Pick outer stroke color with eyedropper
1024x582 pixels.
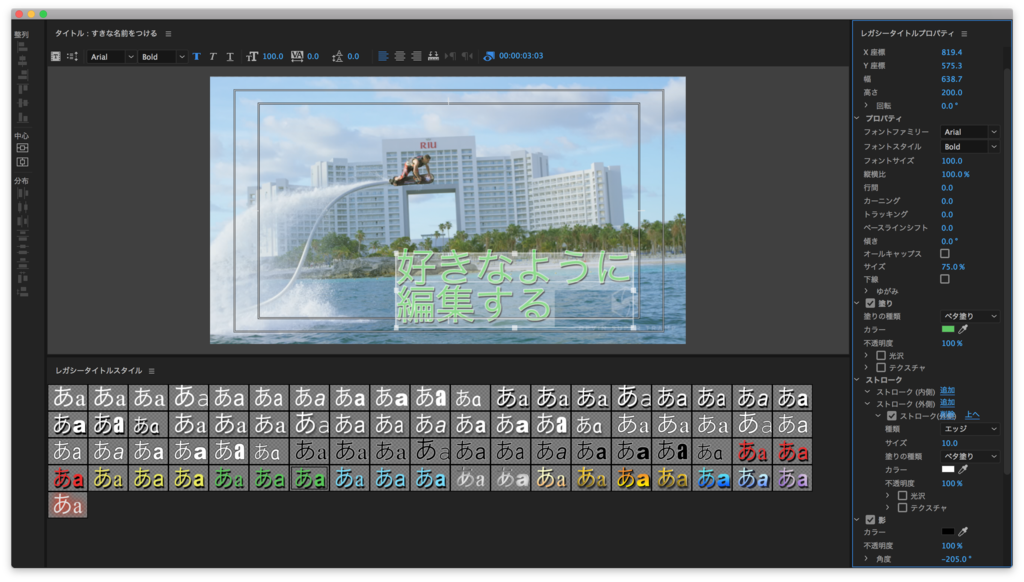tap(963, 469)
